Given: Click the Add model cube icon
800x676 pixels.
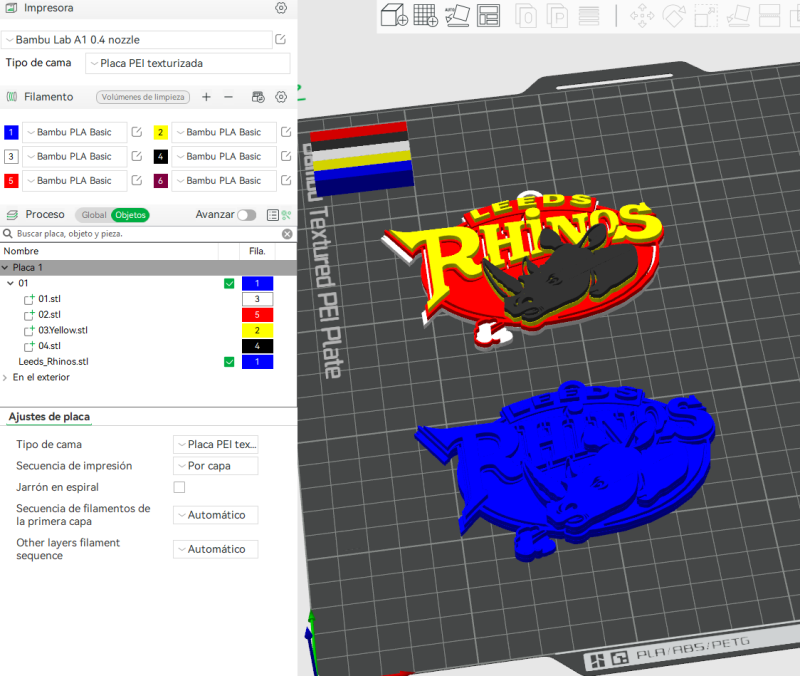Looking at the screenshot, I should tap(394, 15).
